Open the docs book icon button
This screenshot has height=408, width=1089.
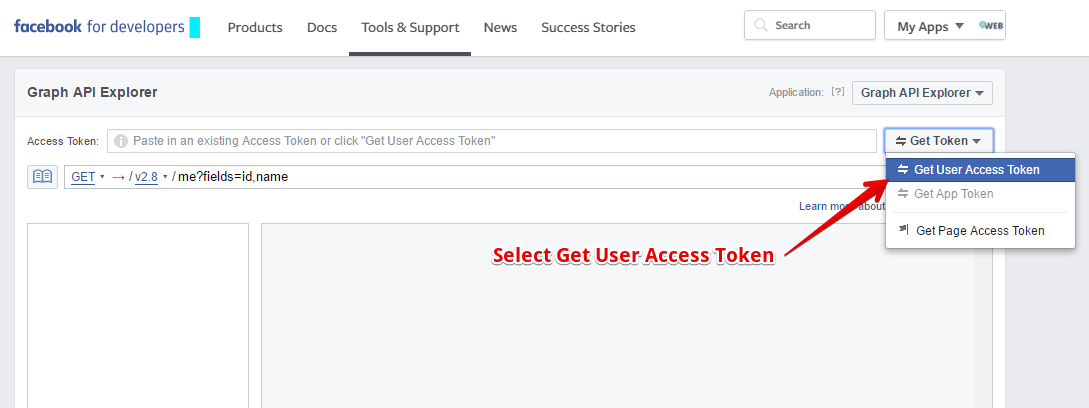point(42,177)
